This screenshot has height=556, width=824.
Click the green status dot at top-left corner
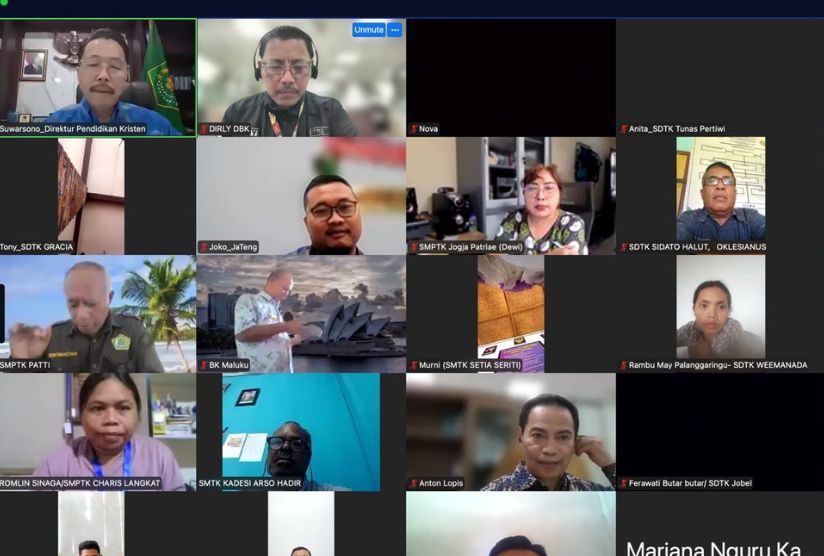tap(4, 3)
